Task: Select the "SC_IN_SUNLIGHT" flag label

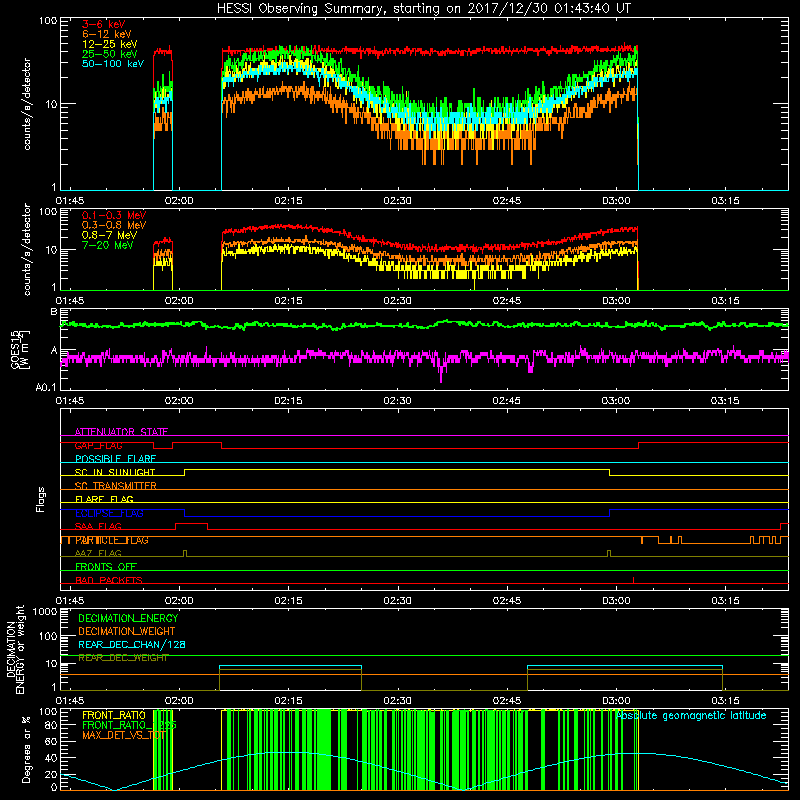Action: tap(115, 472)
